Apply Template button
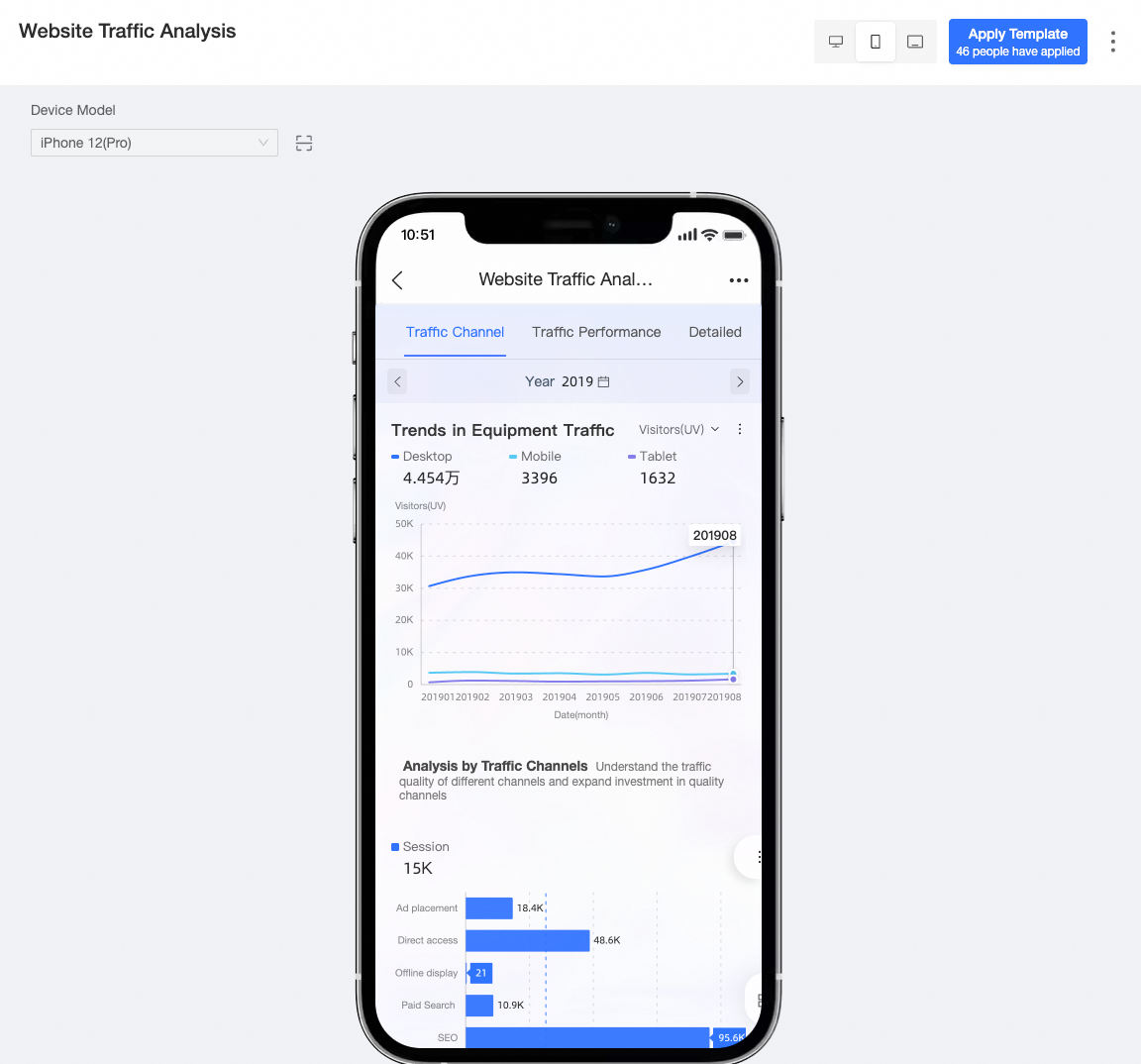Viewport: 1141px width, 1064px height. (1017, 42)
